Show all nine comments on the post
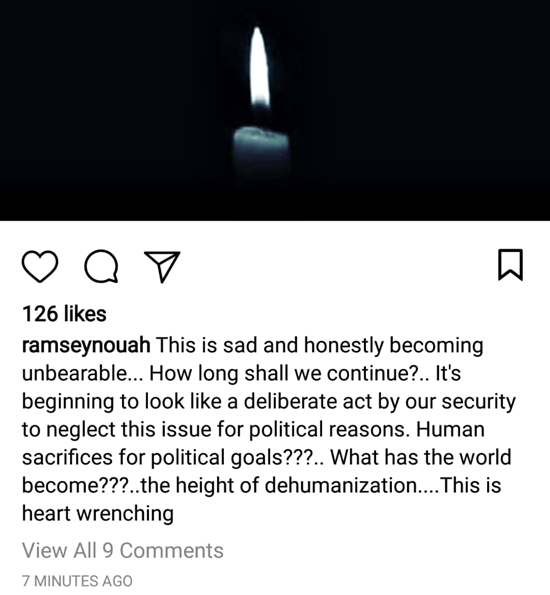 pyautogui.click(x=123, y=551)
